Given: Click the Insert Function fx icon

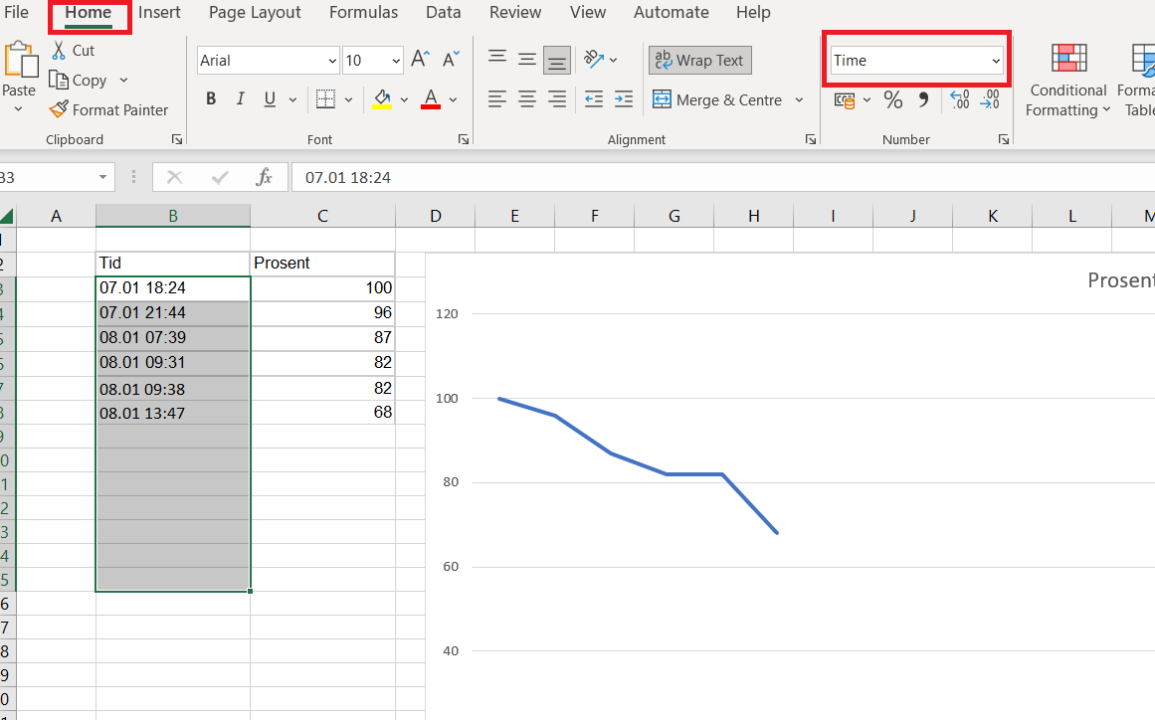Looking at the screenshot, I should pyautogui.click(x=264, y=178).
